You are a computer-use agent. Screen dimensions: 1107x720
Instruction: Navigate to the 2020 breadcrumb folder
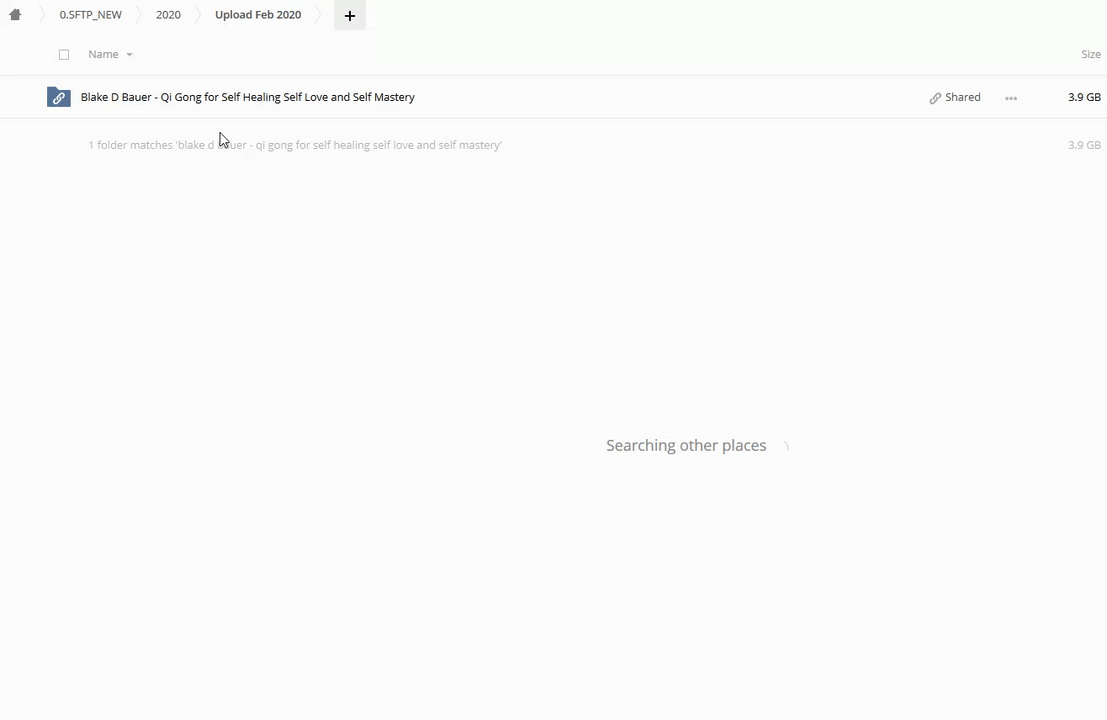pos(168,15)
